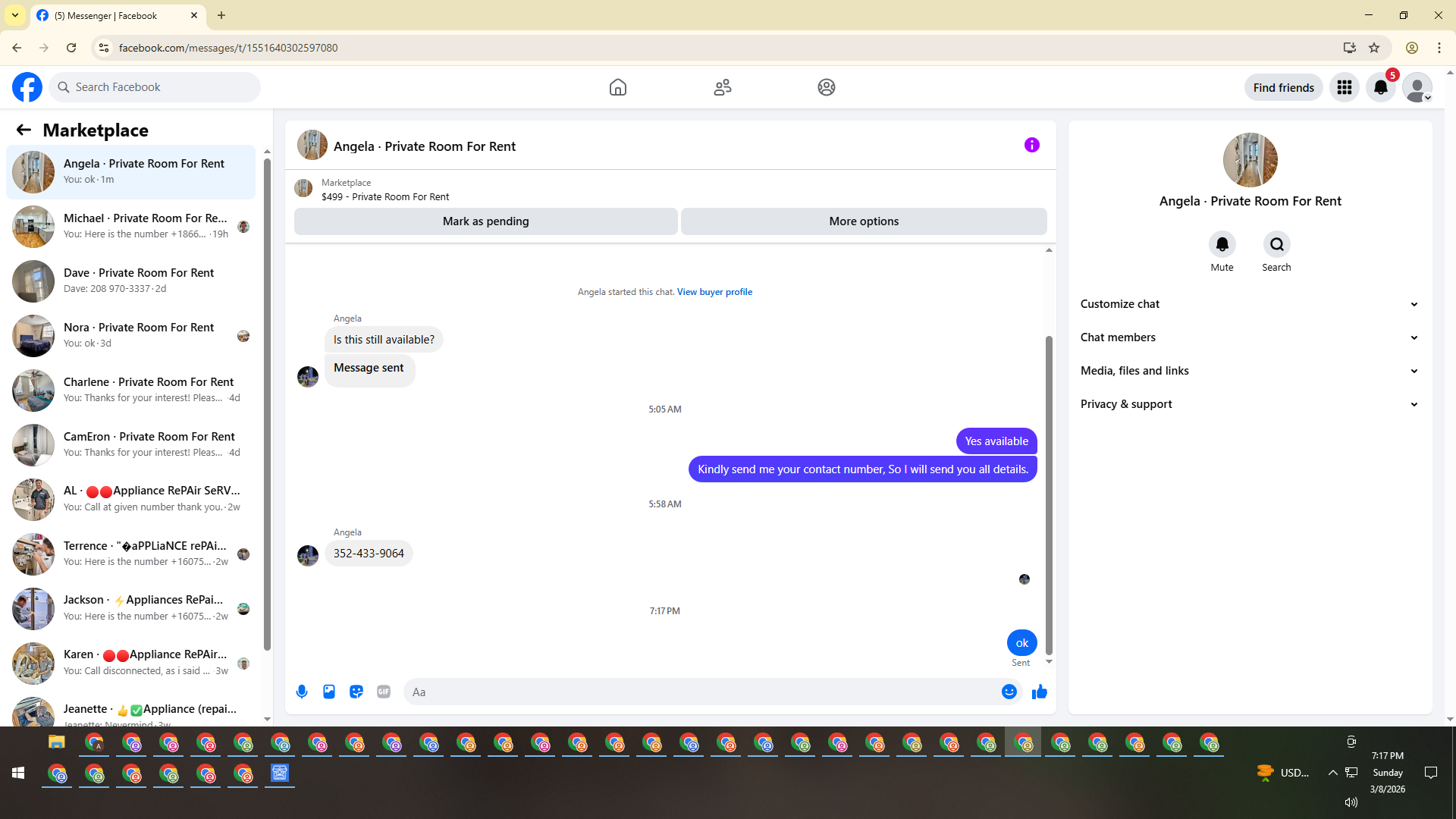Click Mark as pending button
The width and height of the screenshot is (1456, 819).
tap(485, 221)
